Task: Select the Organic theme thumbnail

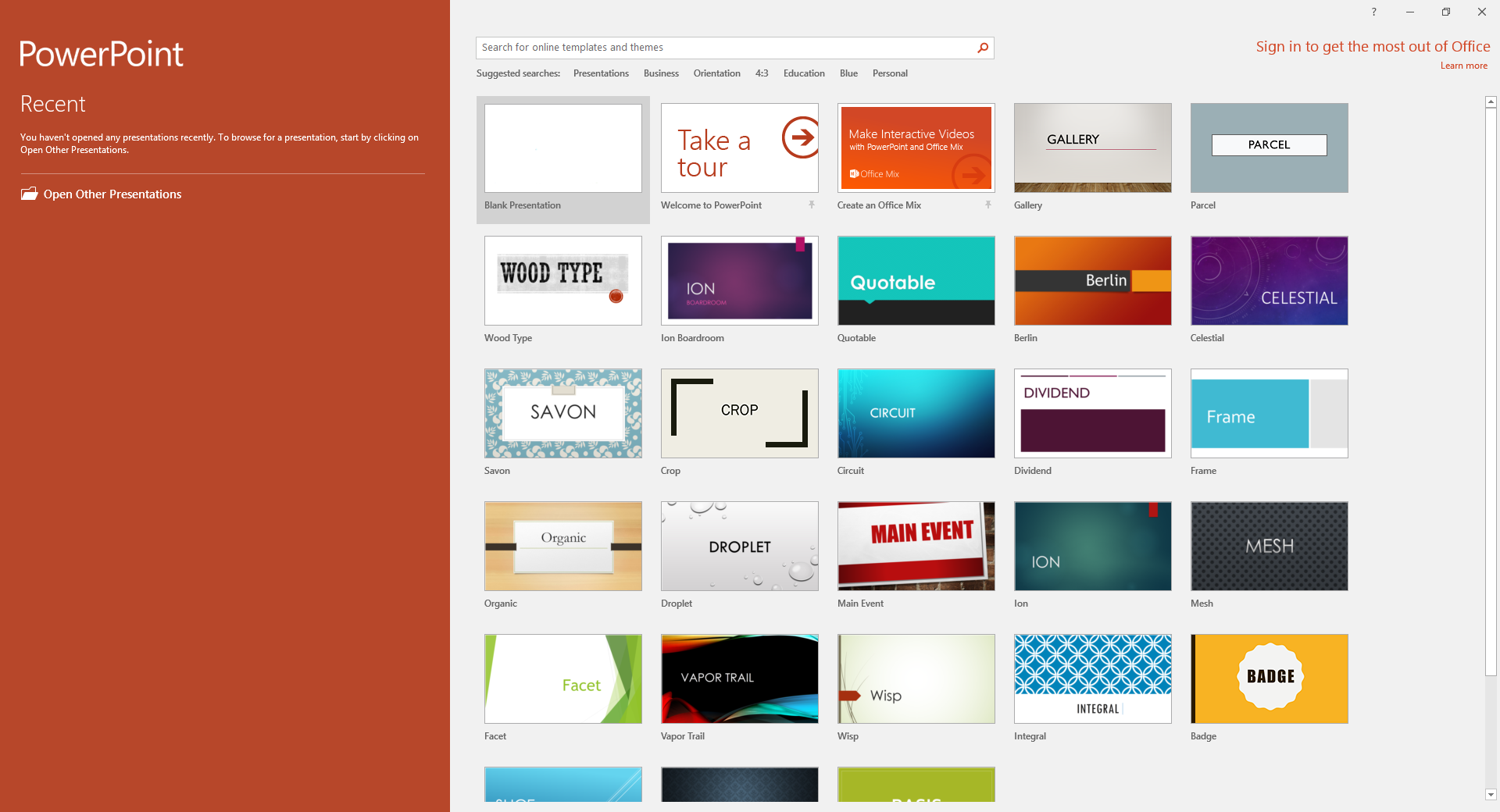Action: [x=563, y=547]
